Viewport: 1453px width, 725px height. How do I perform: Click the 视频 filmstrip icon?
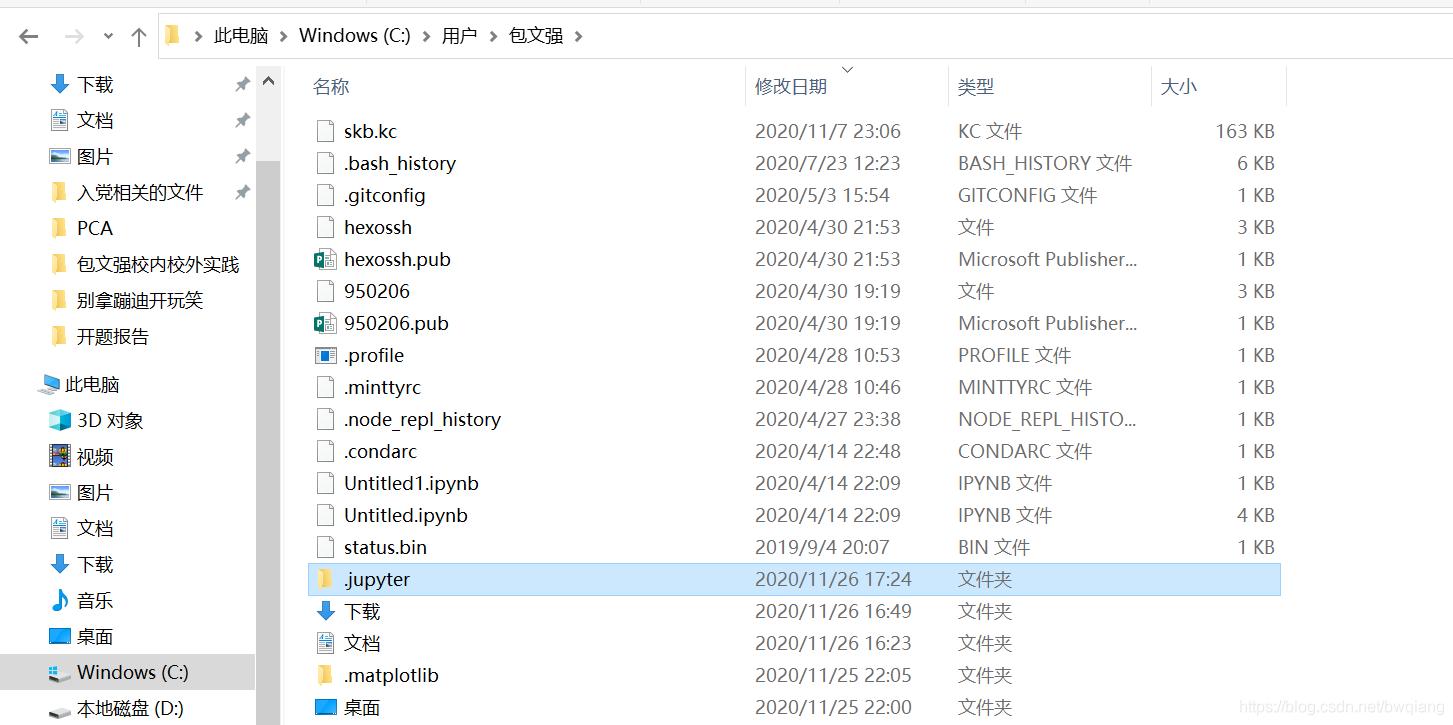[60, 456]
